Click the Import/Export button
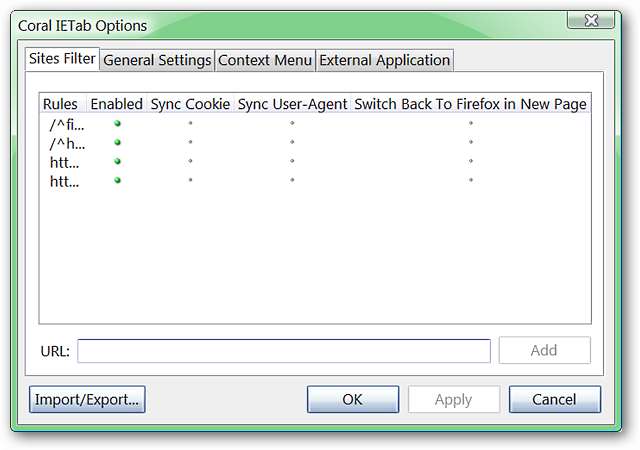The image size is (640, 450). [87, 399]
